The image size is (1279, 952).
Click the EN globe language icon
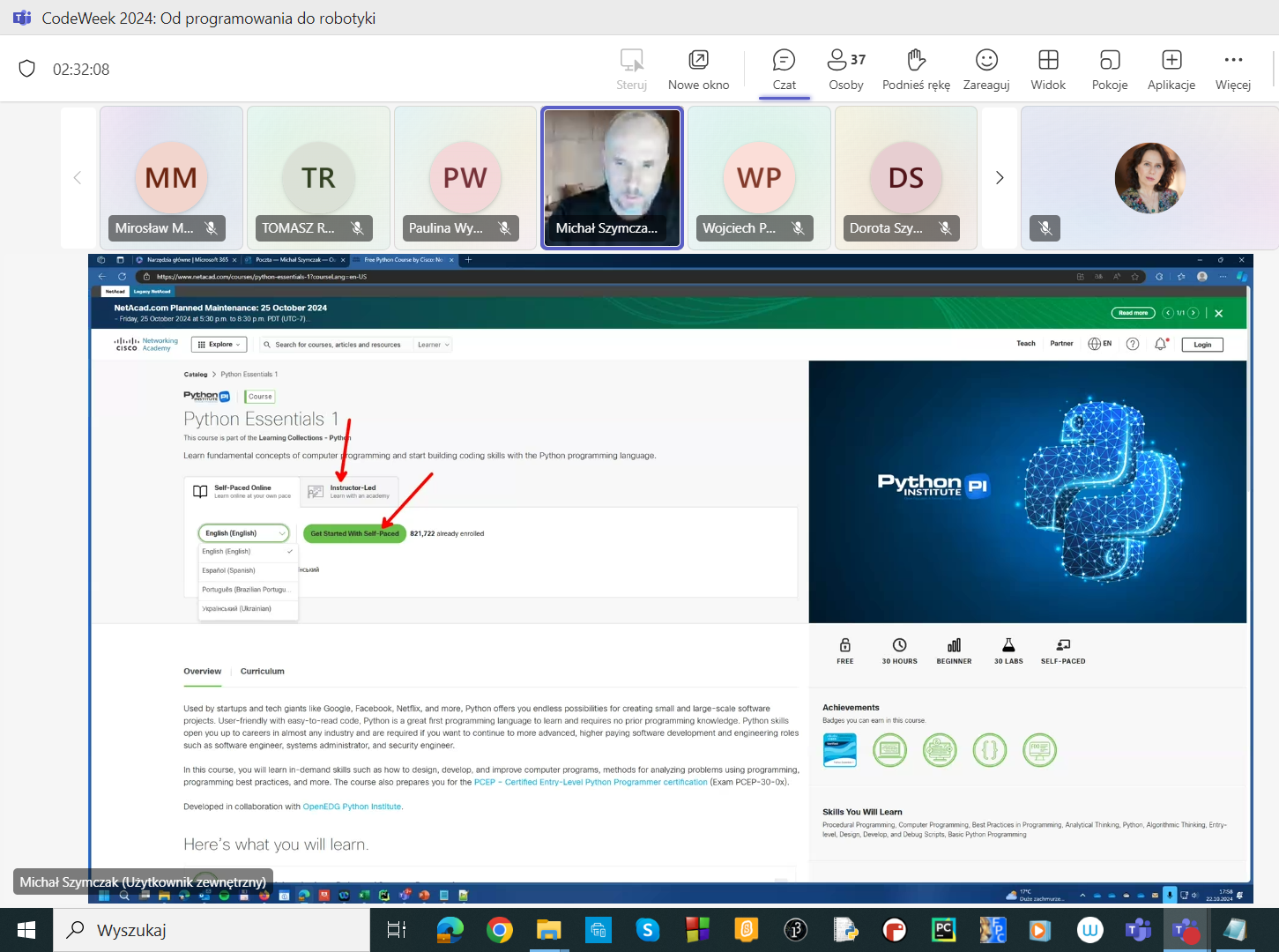[1099, 344]
